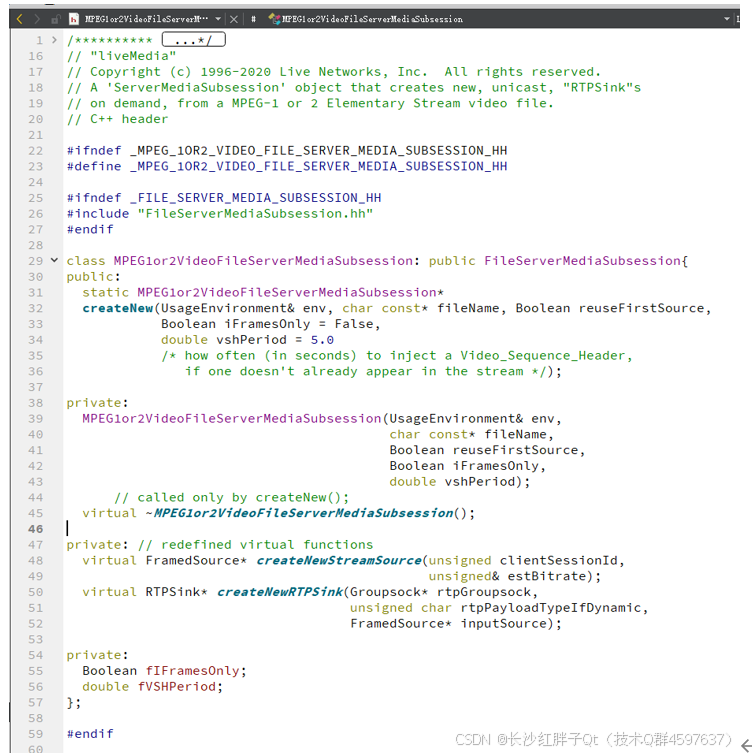Expand the folded comment at line 1
Screen dimensions: 752x753
(x=54, y=40)
